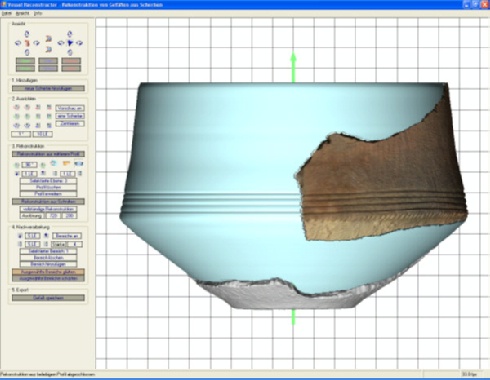This screenshot has width=490, height=380.
Task: Click the third green-row icon in Ausrichten
Action: (x=38, y=116)
